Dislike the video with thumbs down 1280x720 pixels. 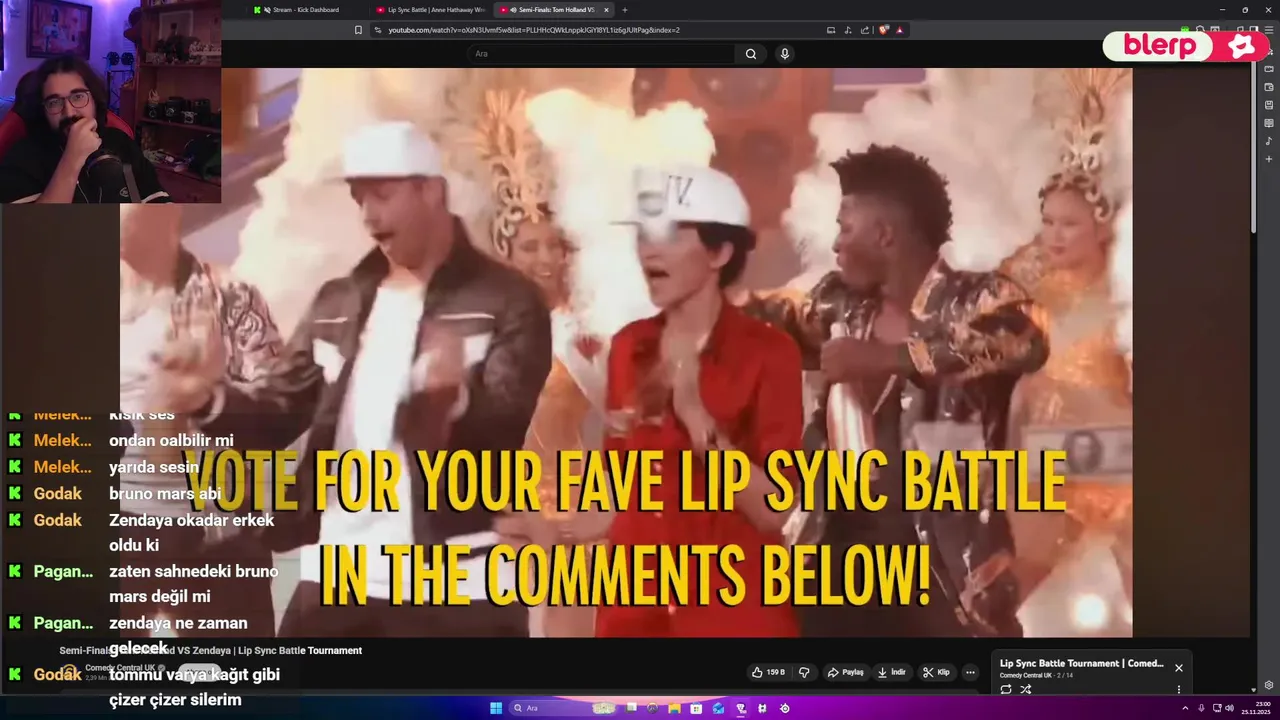[x=804, y=672]
